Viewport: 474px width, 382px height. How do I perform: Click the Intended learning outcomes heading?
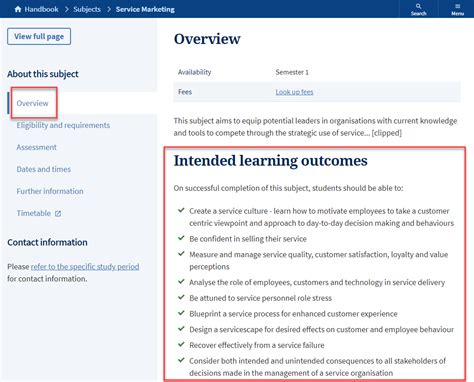[271, 161]
